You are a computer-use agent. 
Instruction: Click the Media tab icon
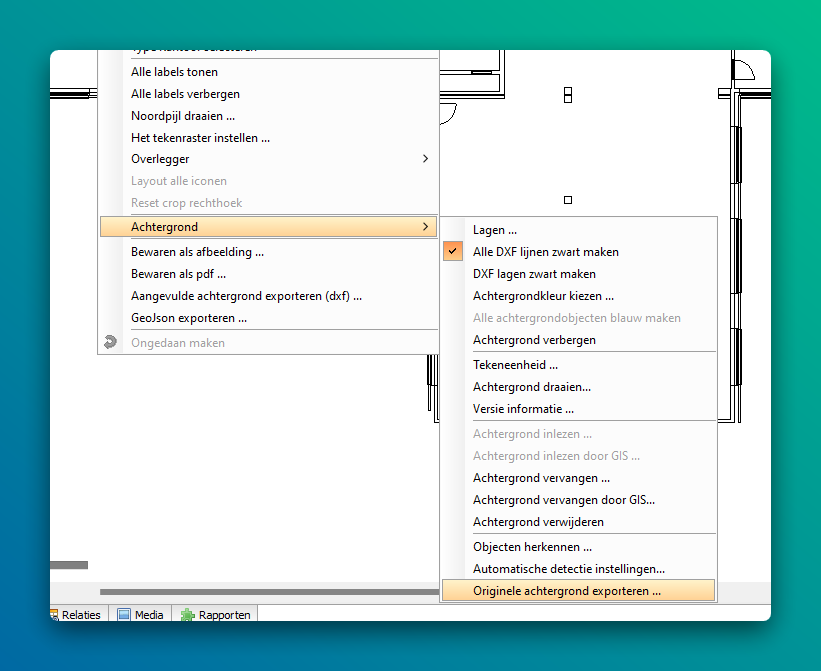[x=124, y=615]
